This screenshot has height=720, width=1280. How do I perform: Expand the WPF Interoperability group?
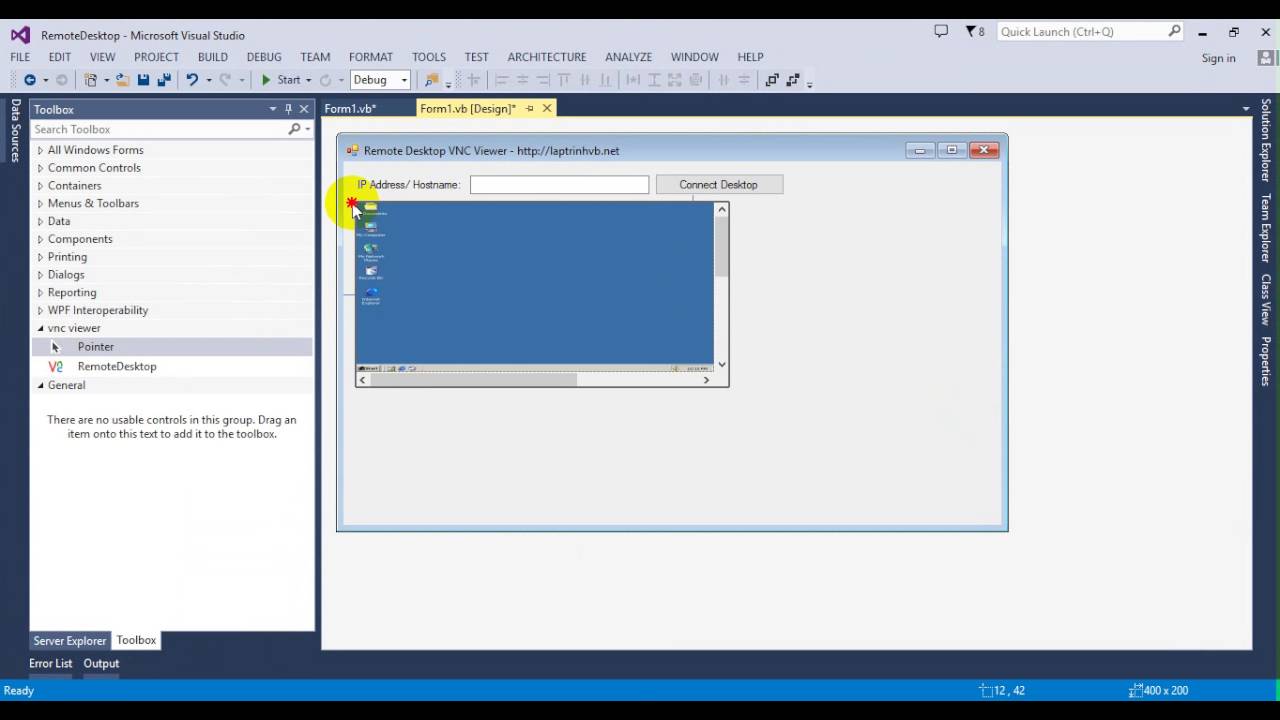(x=40, y=310)
